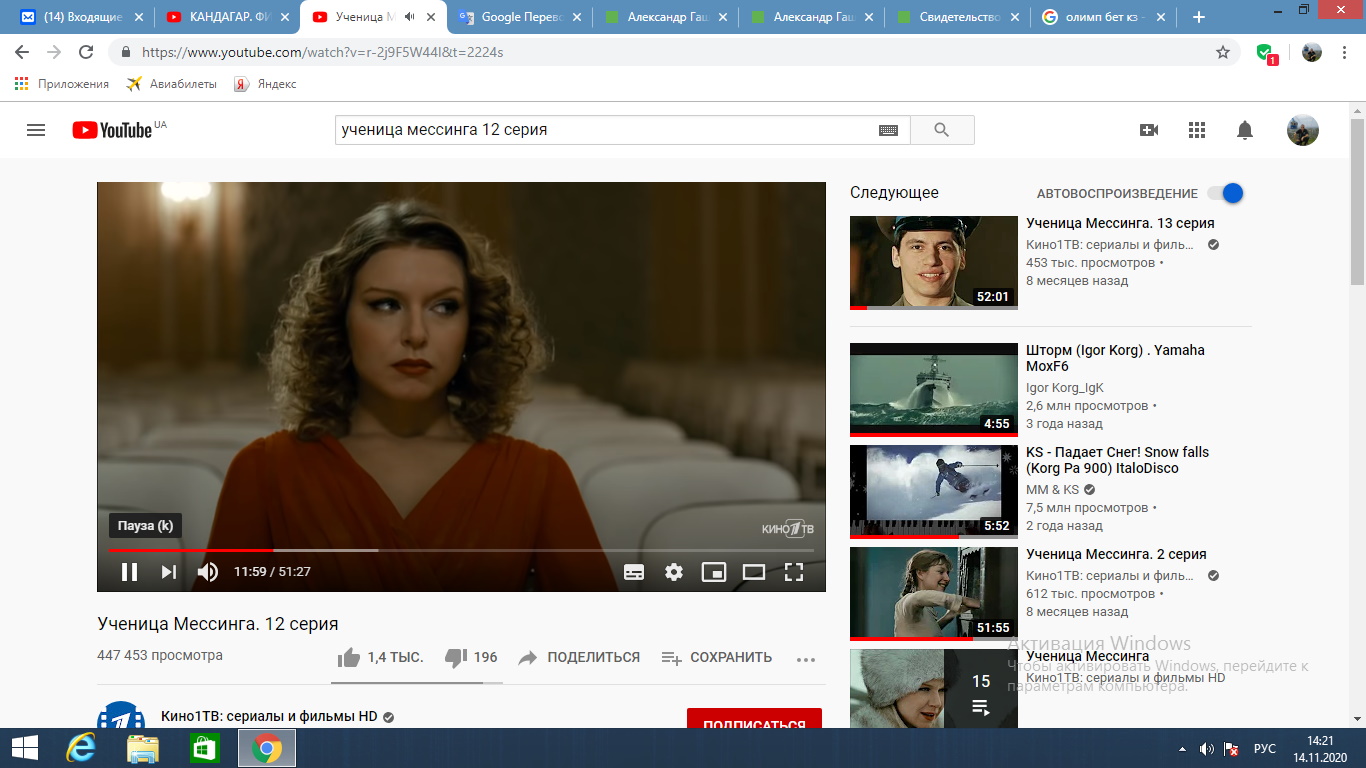Switch to КАНДАГАР browser tab

(228, 17)
